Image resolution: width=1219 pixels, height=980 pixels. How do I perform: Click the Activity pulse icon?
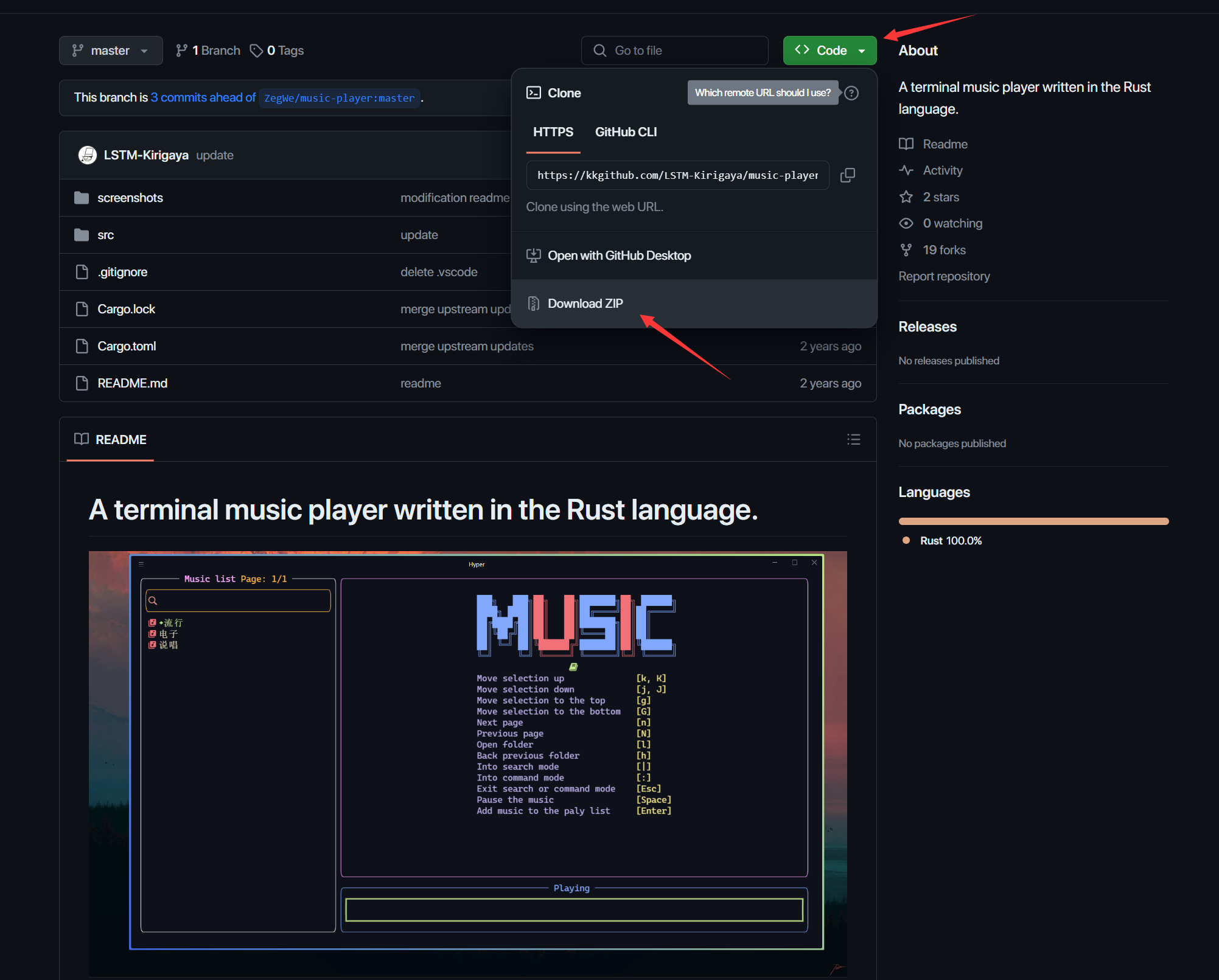pos(906,170)
